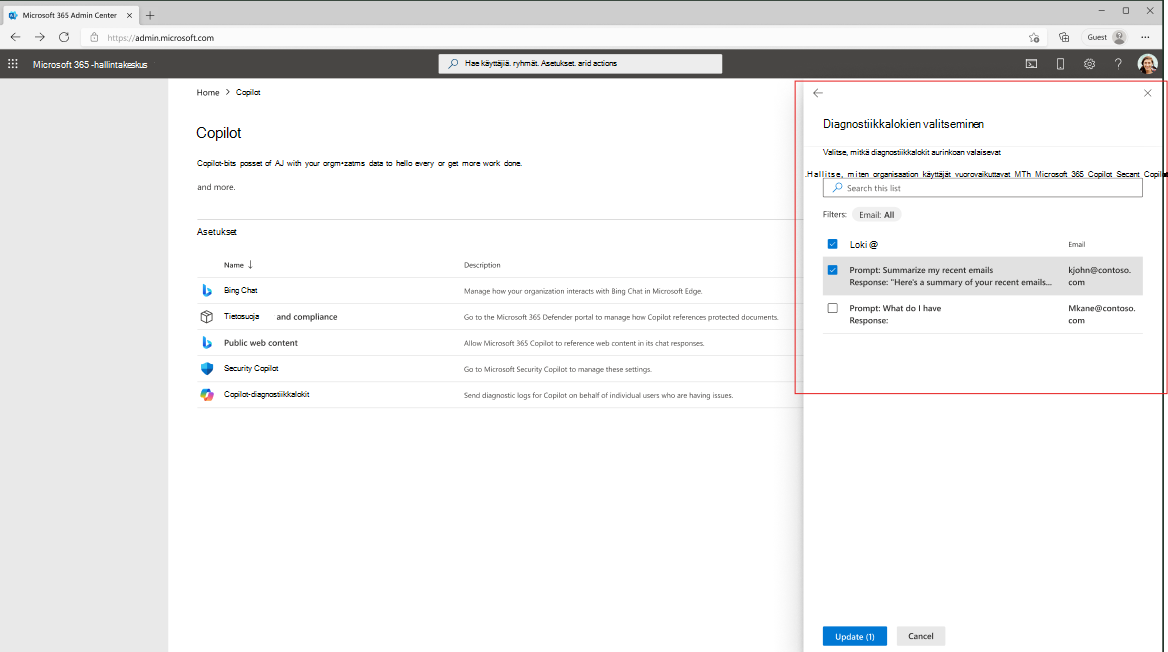Open the account avatar picture
Viewport: 1168px width, 652px height.
[1147, 64]
